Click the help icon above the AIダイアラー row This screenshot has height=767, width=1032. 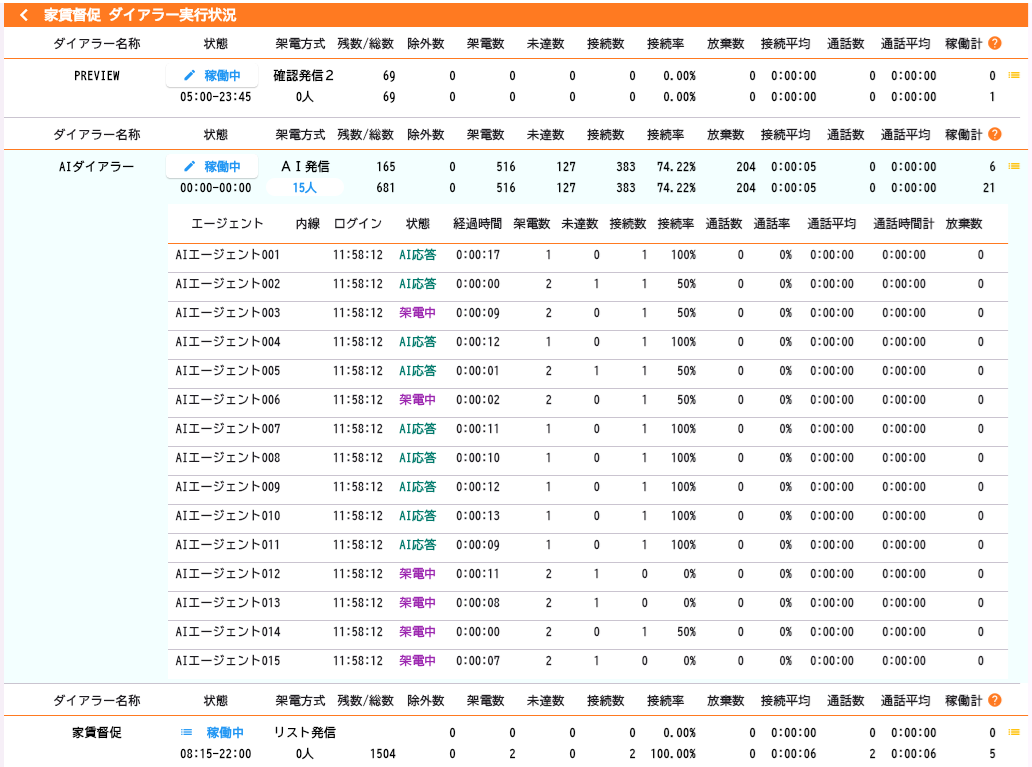pyautogui.click(x=994, y=134)
